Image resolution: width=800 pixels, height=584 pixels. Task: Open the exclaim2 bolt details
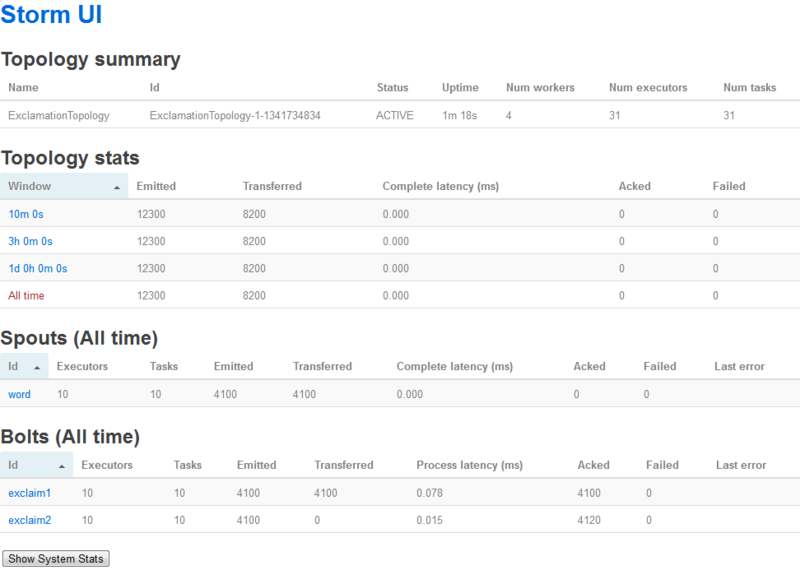(x=29, y=520)
